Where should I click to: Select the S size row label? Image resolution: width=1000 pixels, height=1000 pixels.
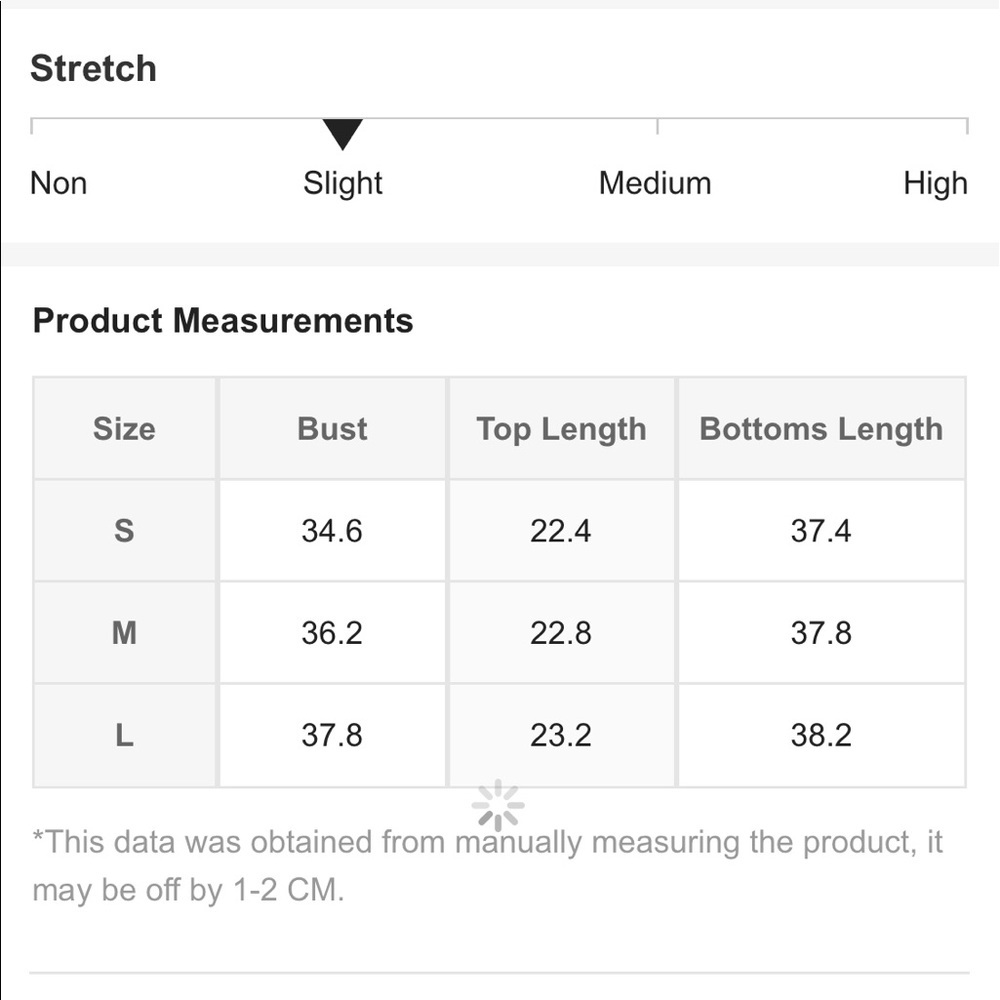(x=124, y=531)
